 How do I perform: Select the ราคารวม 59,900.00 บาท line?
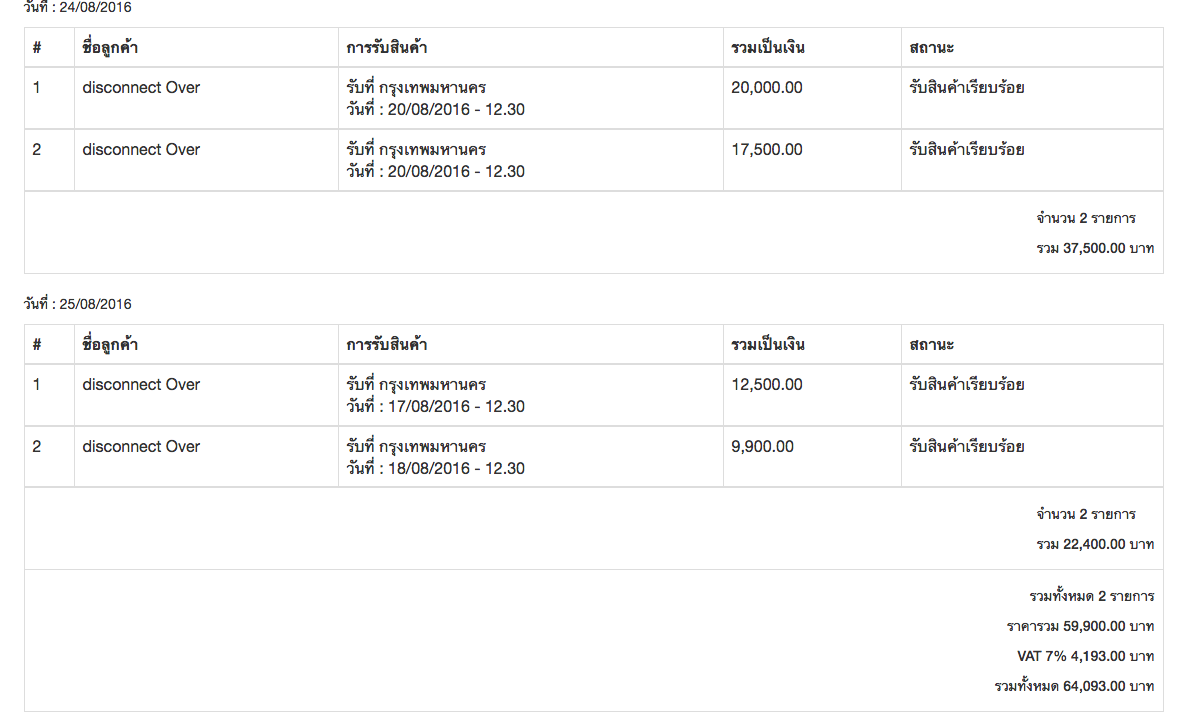coord(1080,627)
